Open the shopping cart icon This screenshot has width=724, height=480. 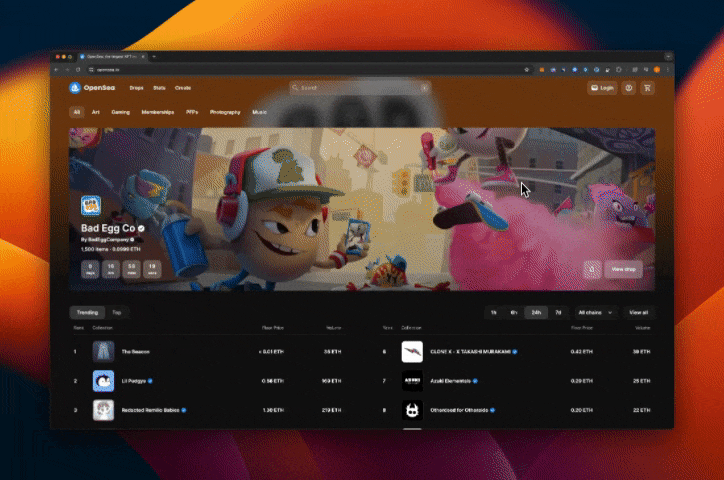tap(647, 88)
